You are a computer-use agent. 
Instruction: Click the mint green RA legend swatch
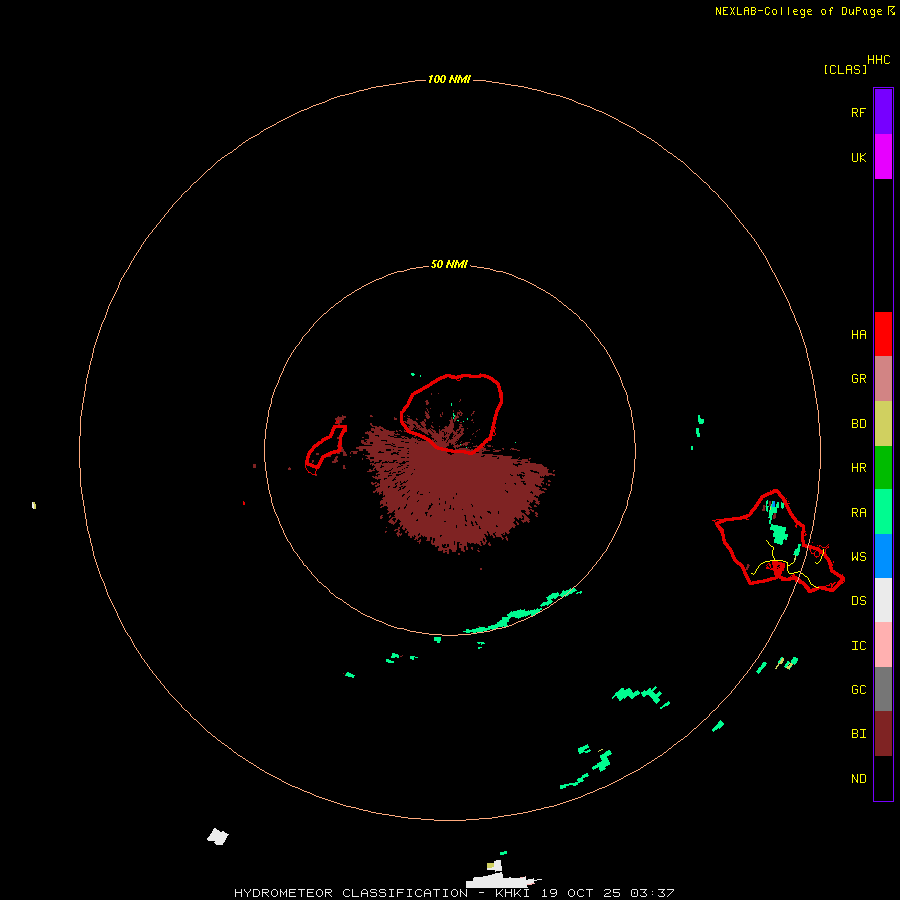pos(883,512)
